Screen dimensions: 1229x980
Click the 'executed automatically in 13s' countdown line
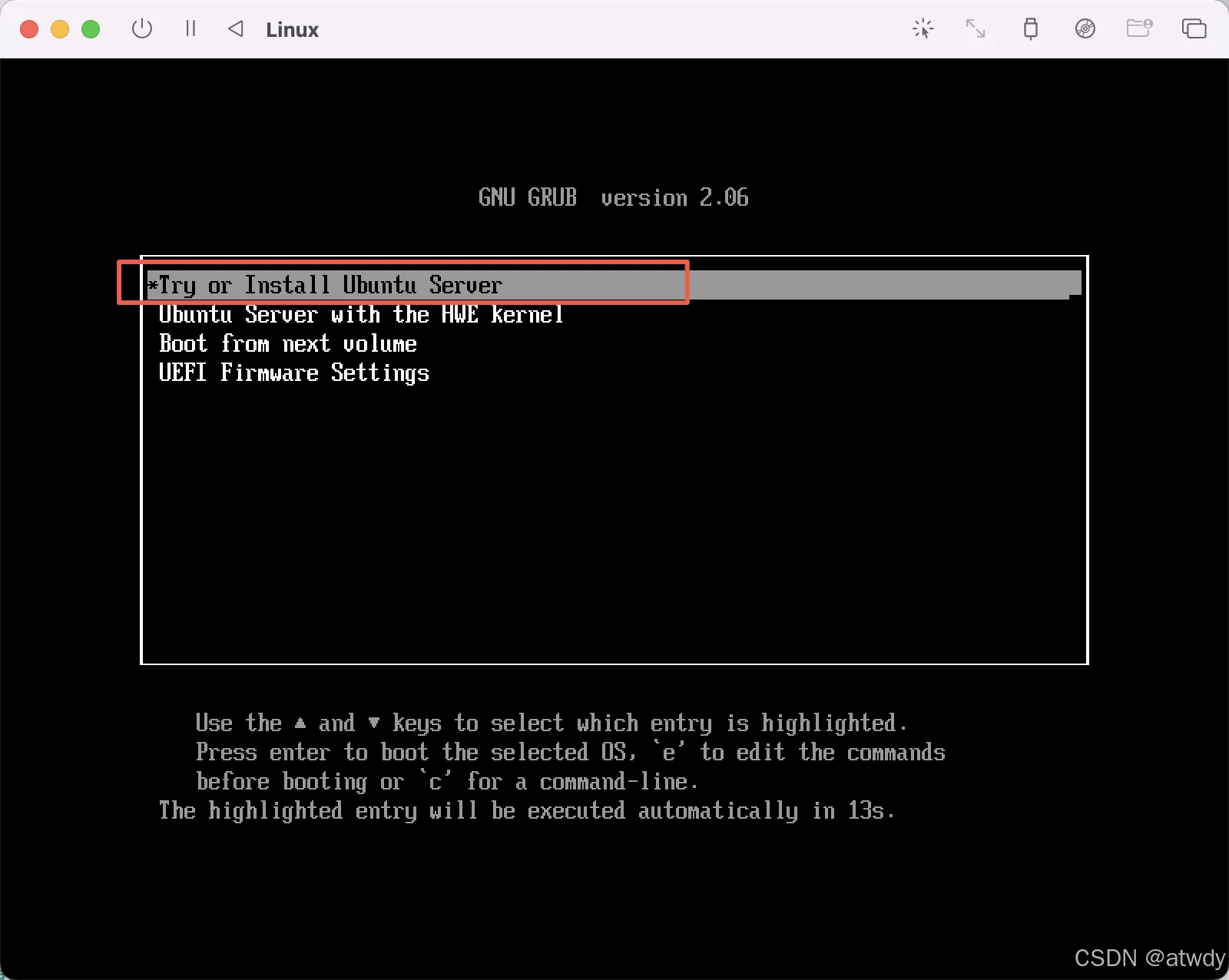(x=527, y=810)
